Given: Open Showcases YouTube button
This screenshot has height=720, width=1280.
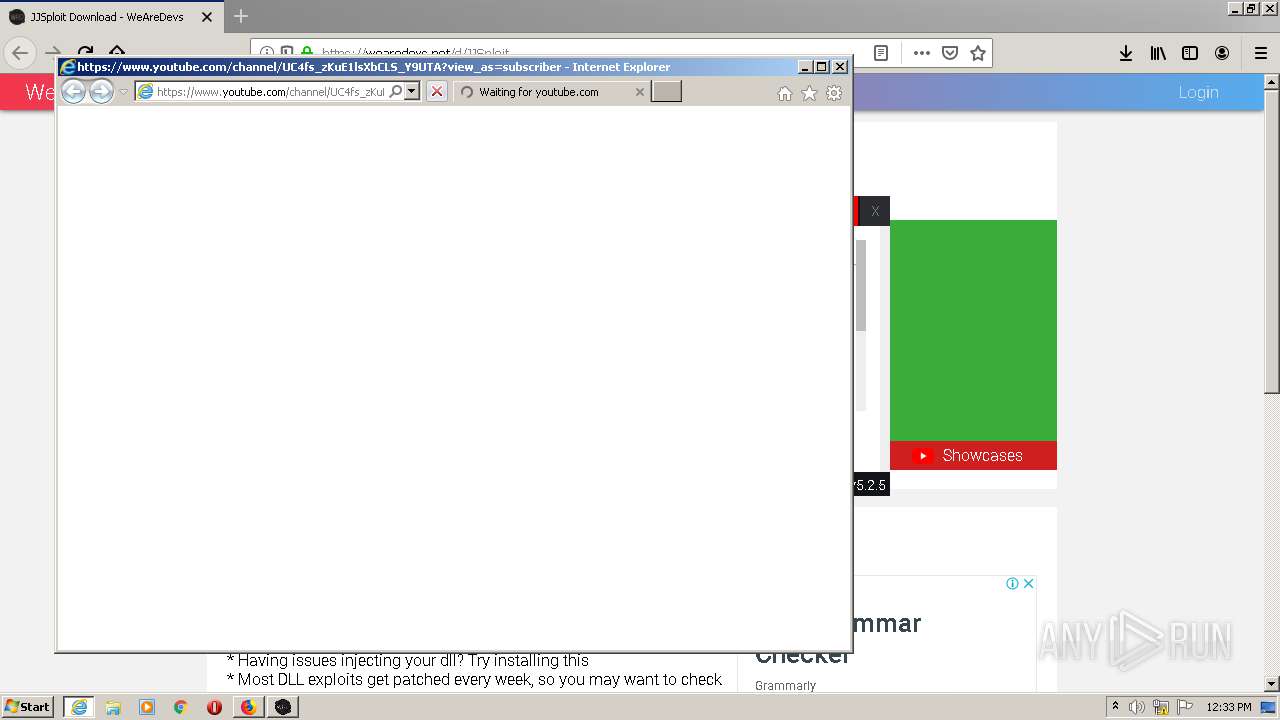Looking at the screenshot, I should click(973, 455).
